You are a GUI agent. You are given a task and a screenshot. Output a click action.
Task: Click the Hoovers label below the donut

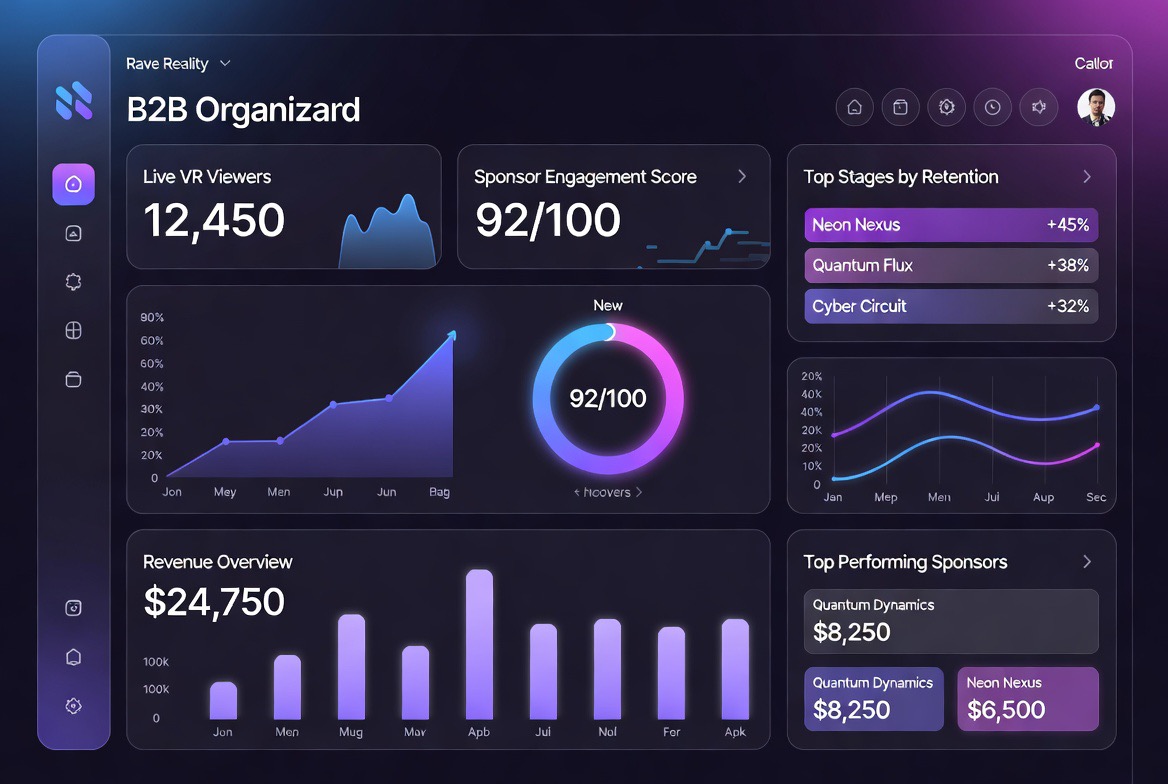[607, 493]
